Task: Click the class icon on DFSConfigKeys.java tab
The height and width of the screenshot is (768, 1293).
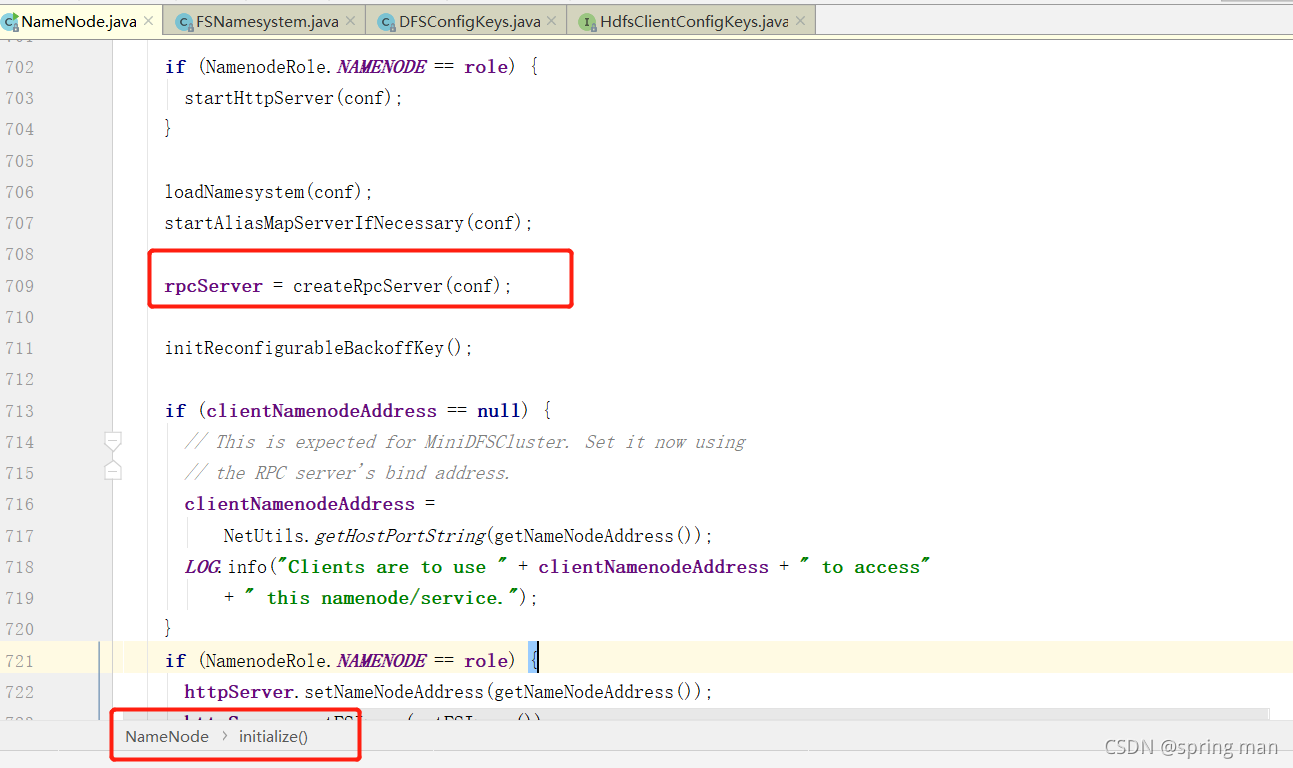Action: pos(387,21)
